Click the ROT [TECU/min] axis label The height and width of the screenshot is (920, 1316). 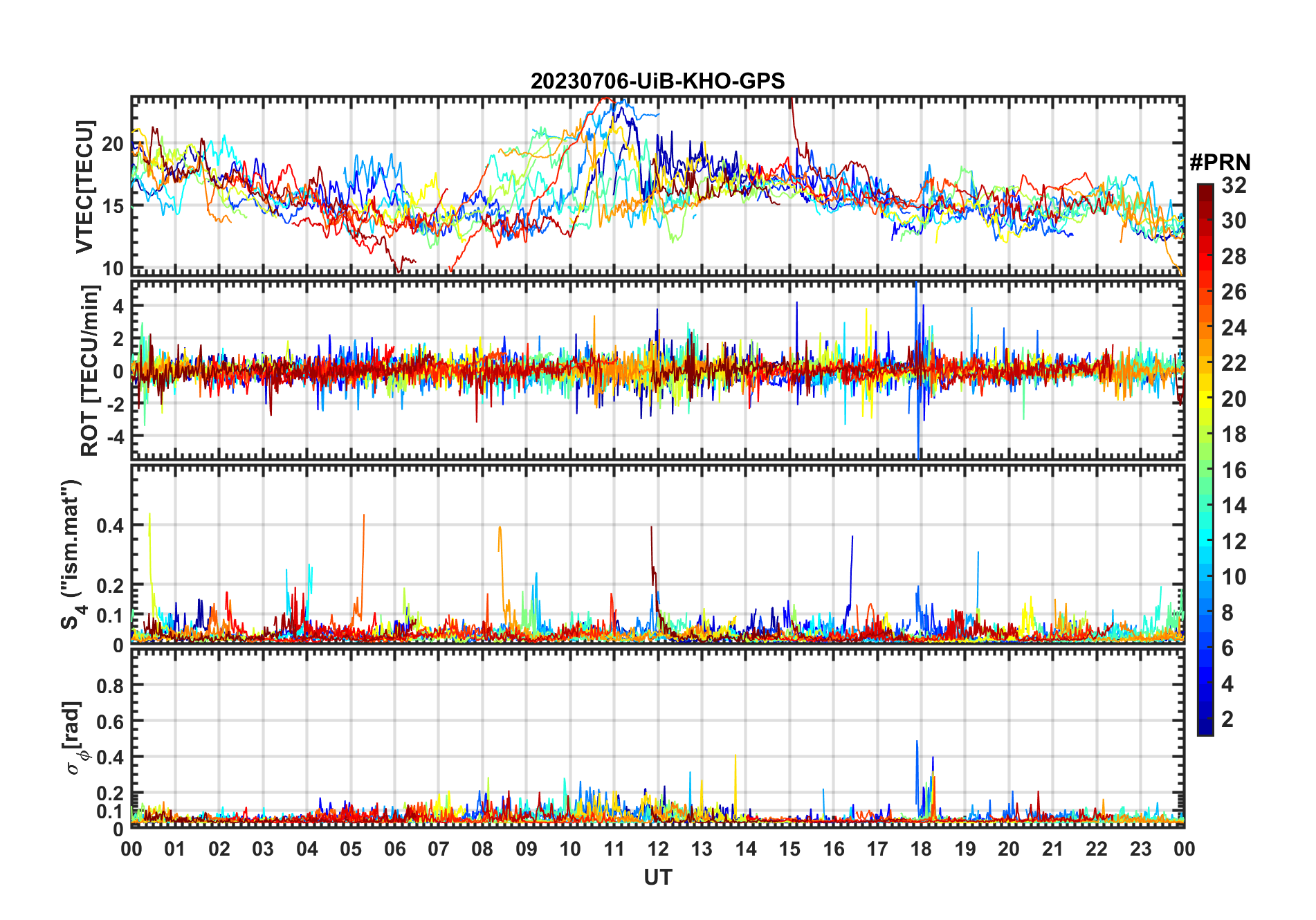point(89,371)
